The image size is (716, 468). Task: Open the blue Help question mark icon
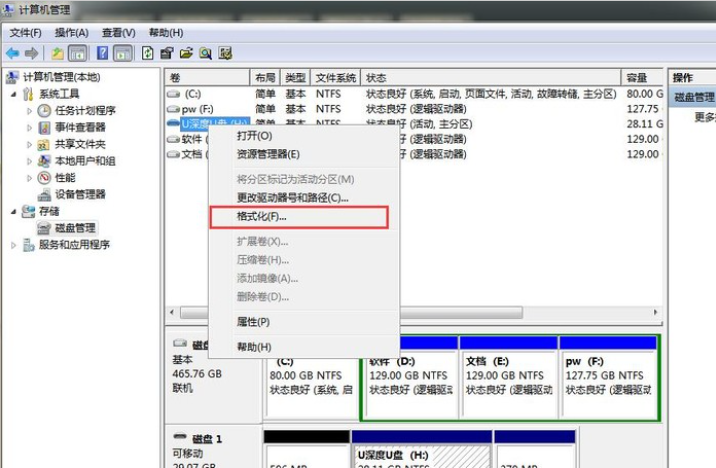tap(103, 53)
